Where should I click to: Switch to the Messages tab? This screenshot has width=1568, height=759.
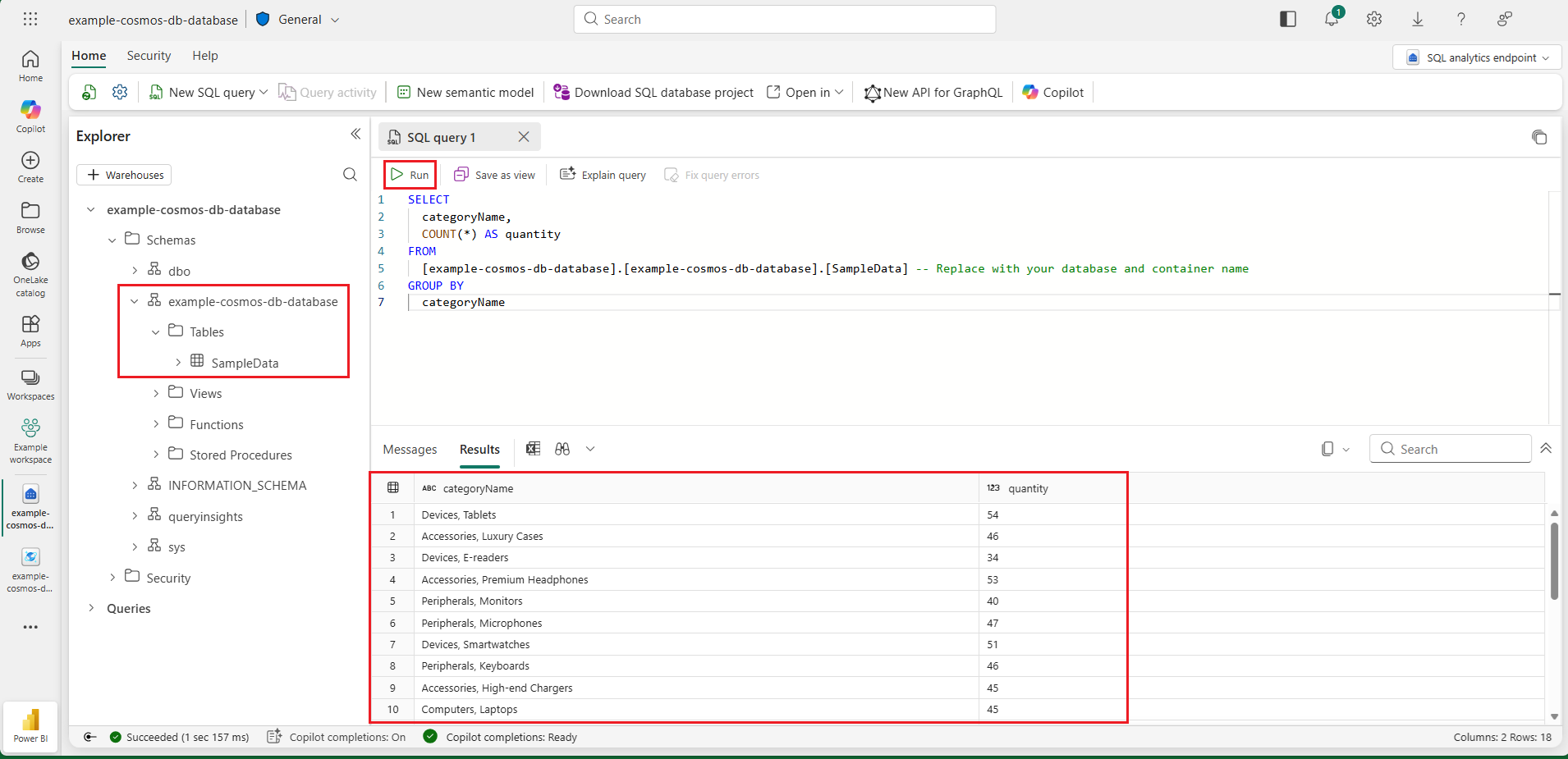coord(410,450)
